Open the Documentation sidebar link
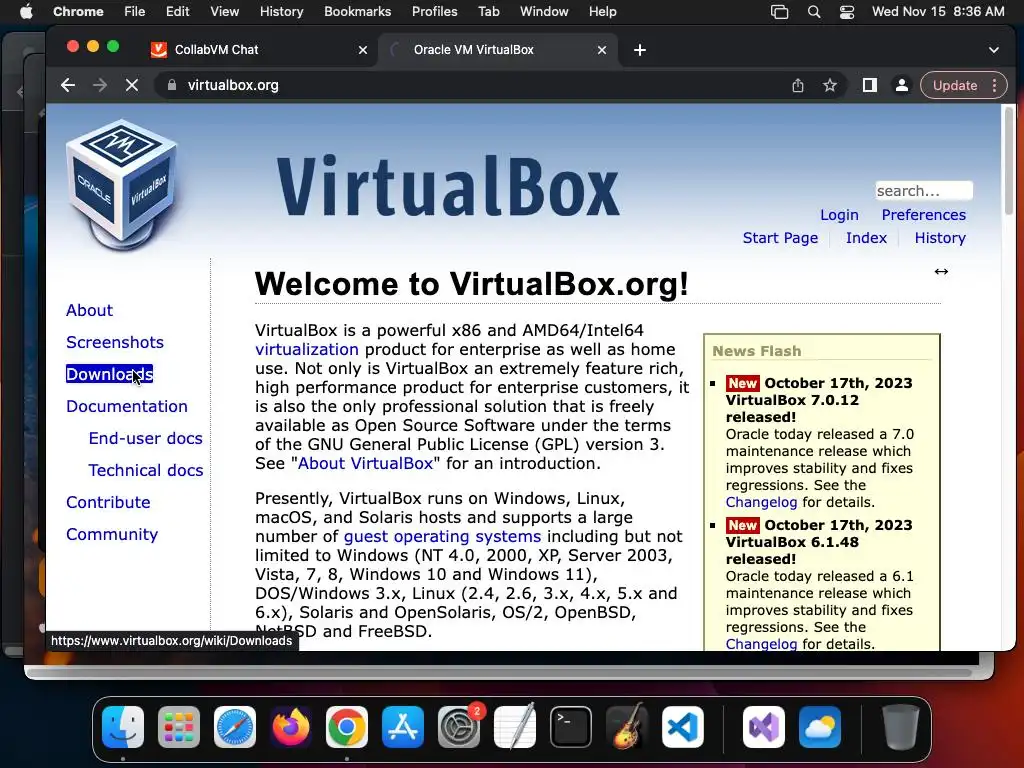The image size is (1024, 768). coord(127,406)
